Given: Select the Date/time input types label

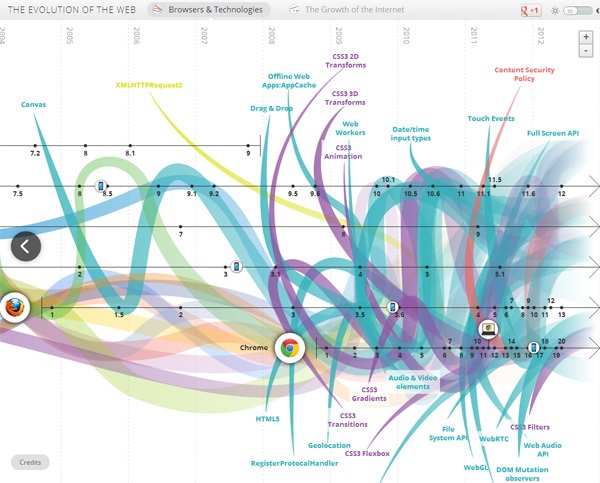Looking at the screenshot, I should (x=411, y=134).
